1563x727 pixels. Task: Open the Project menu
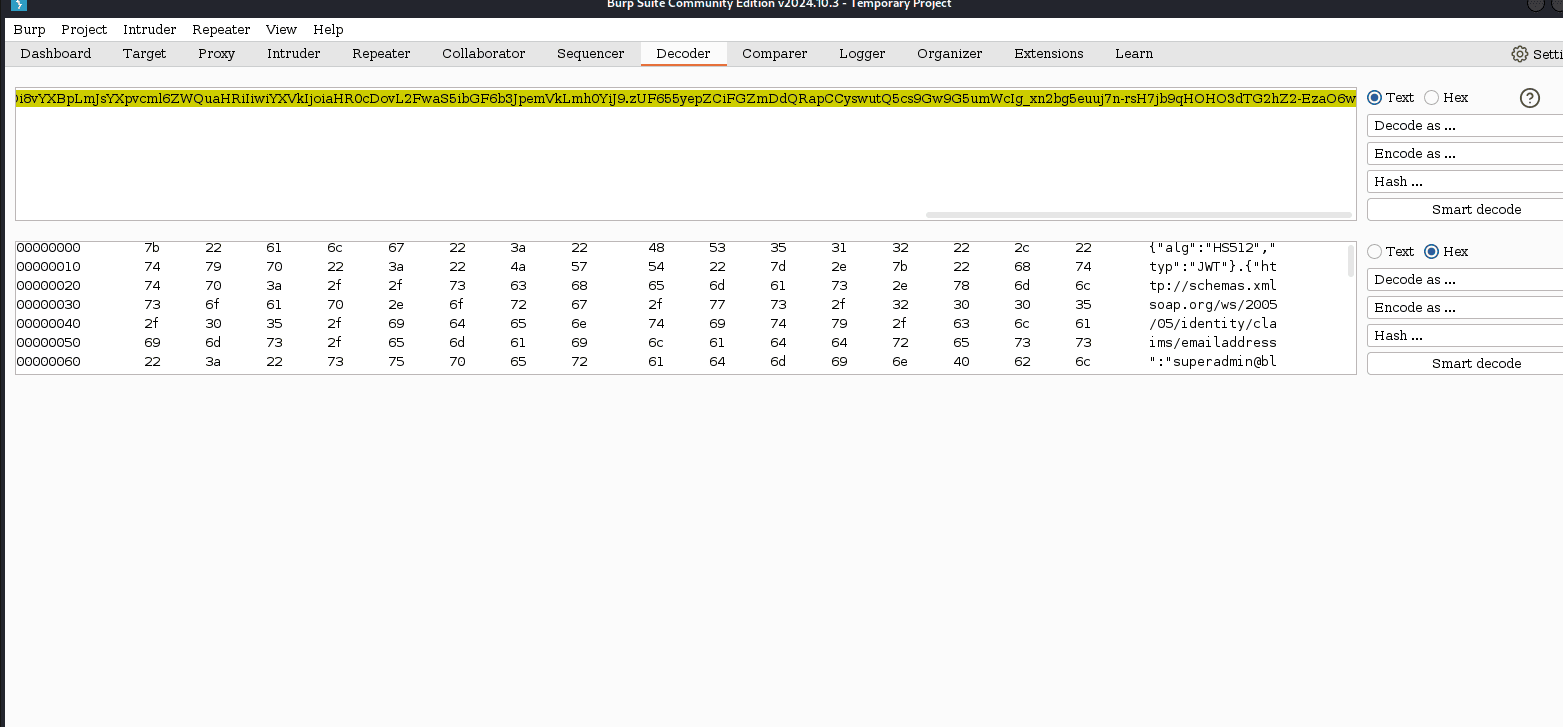click(84, 30)
